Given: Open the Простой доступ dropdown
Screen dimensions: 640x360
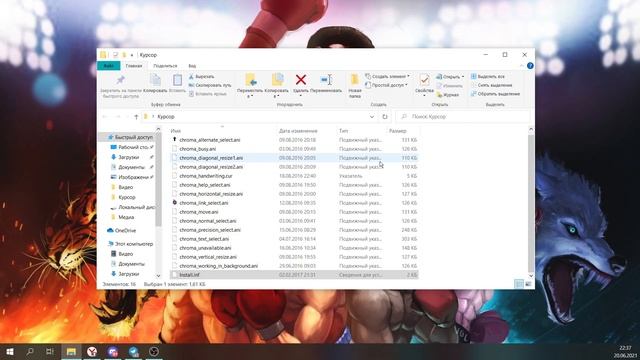Looking at the screenshot, I should 386,85.
